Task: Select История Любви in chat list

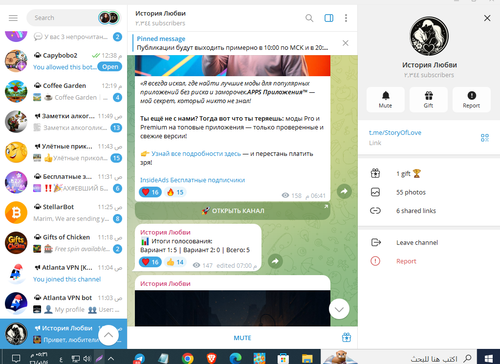Action: coord(63,334)
